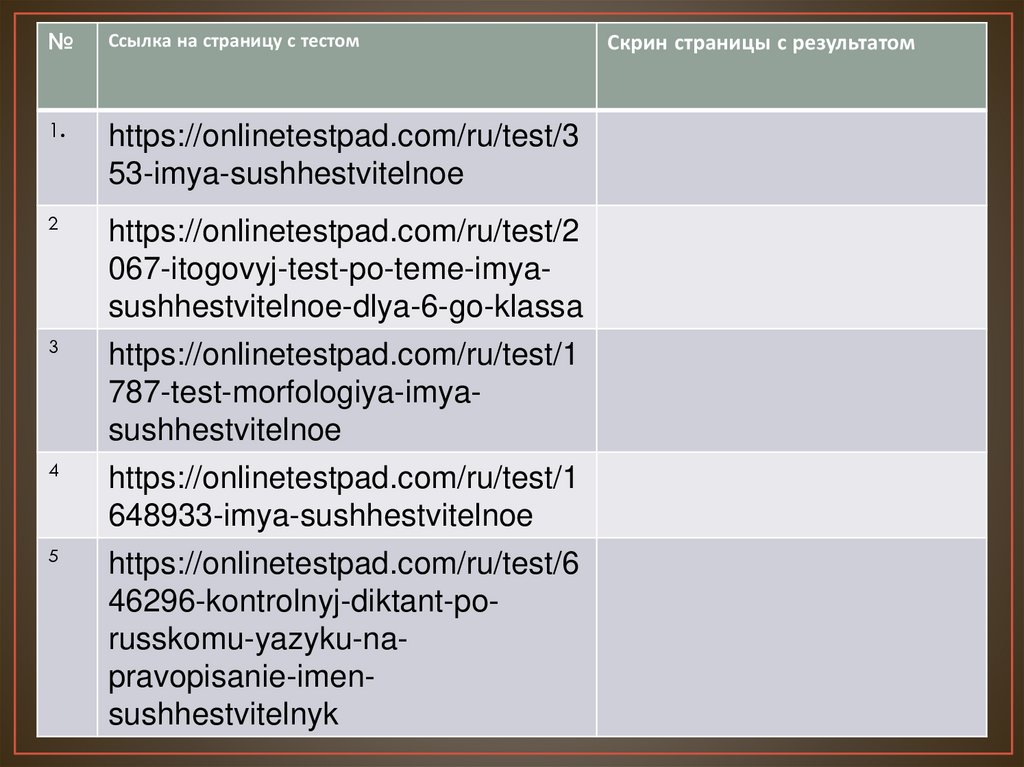Open the 1787-test-morfologiya link
Screen dimensions: 1024x767
[343, 392]
